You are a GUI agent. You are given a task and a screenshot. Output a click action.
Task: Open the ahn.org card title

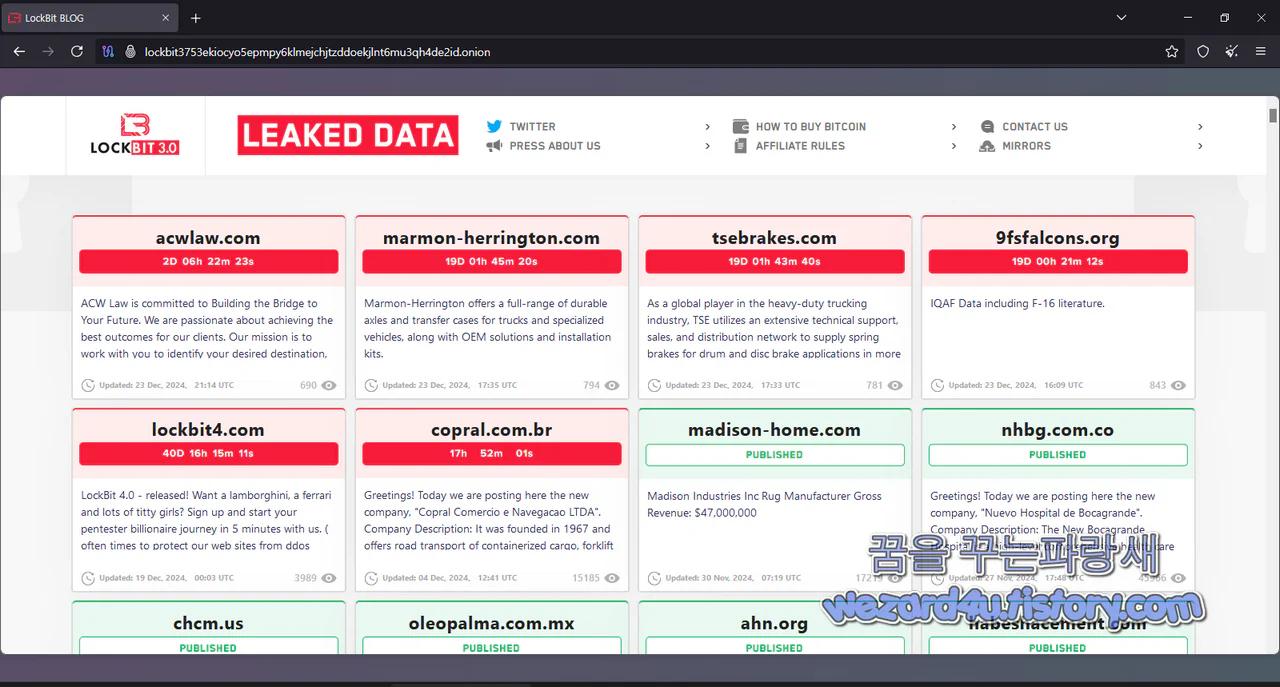pyautogui.click(x=774, y=623)
